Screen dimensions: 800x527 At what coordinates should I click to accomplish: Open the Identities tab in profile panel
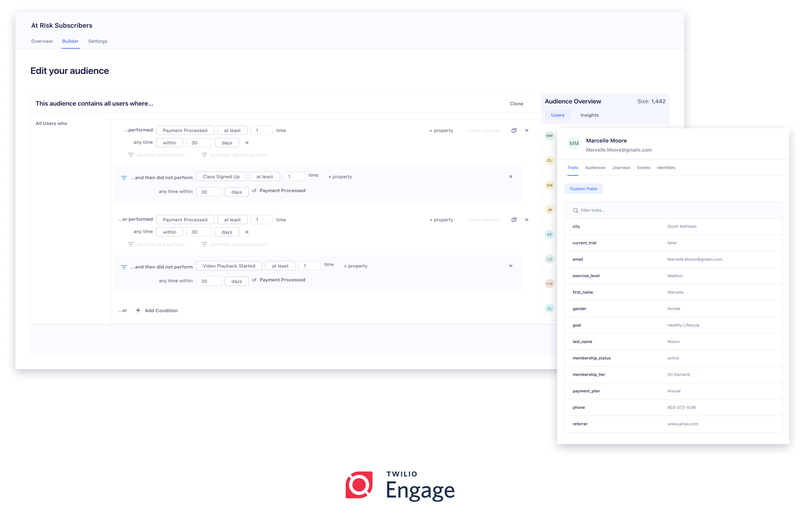click(666, 168)
